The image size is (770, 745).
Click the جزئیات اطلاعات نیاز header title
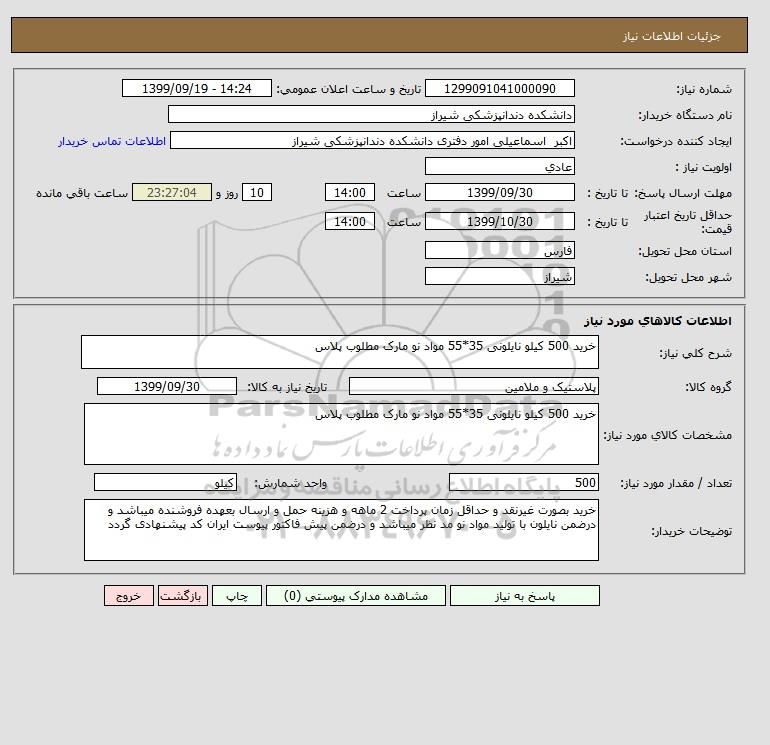[x=671, y=36]
